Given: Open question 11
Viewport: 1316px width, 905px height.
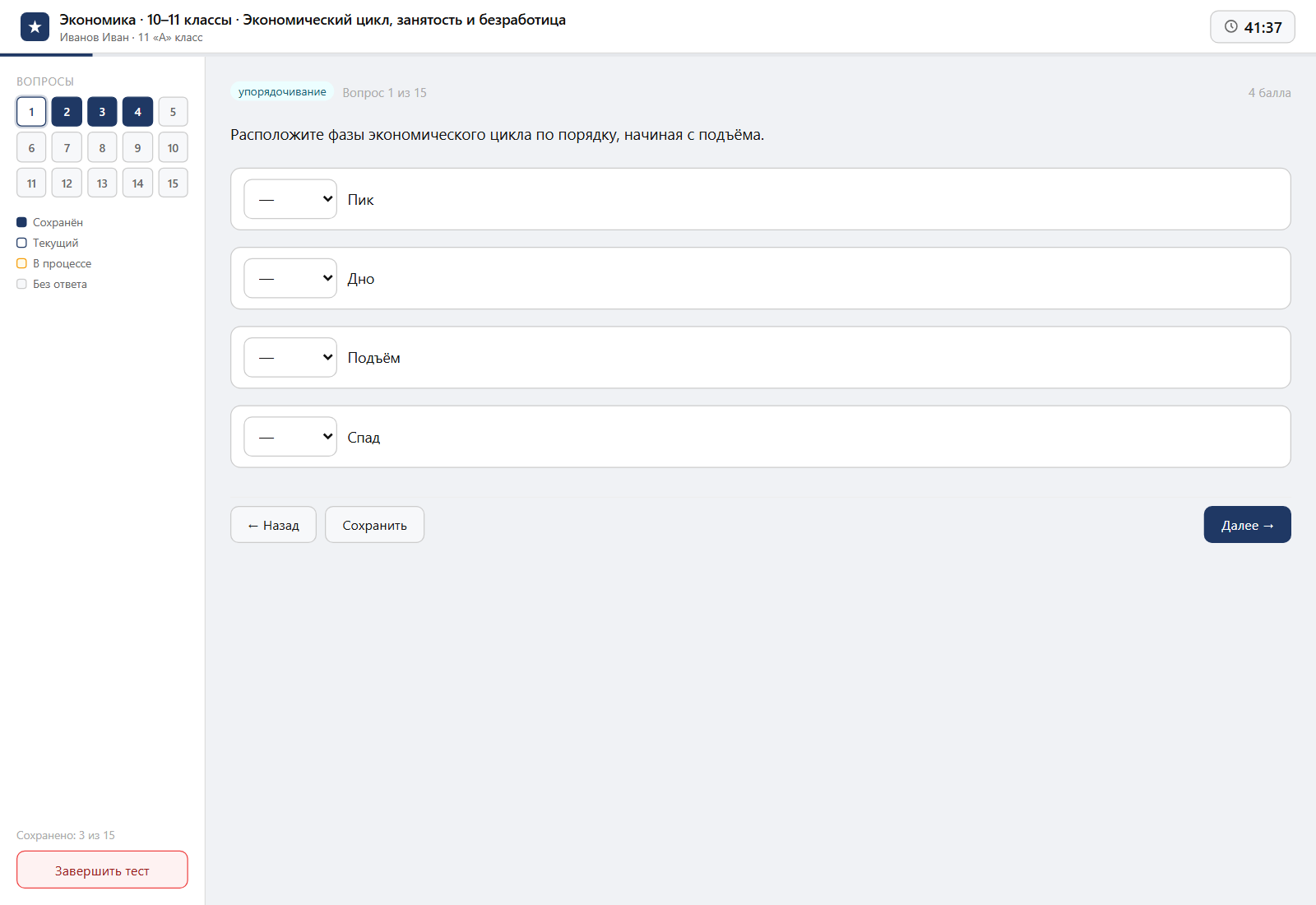Looking at the screenshot, I should [31, 183].
